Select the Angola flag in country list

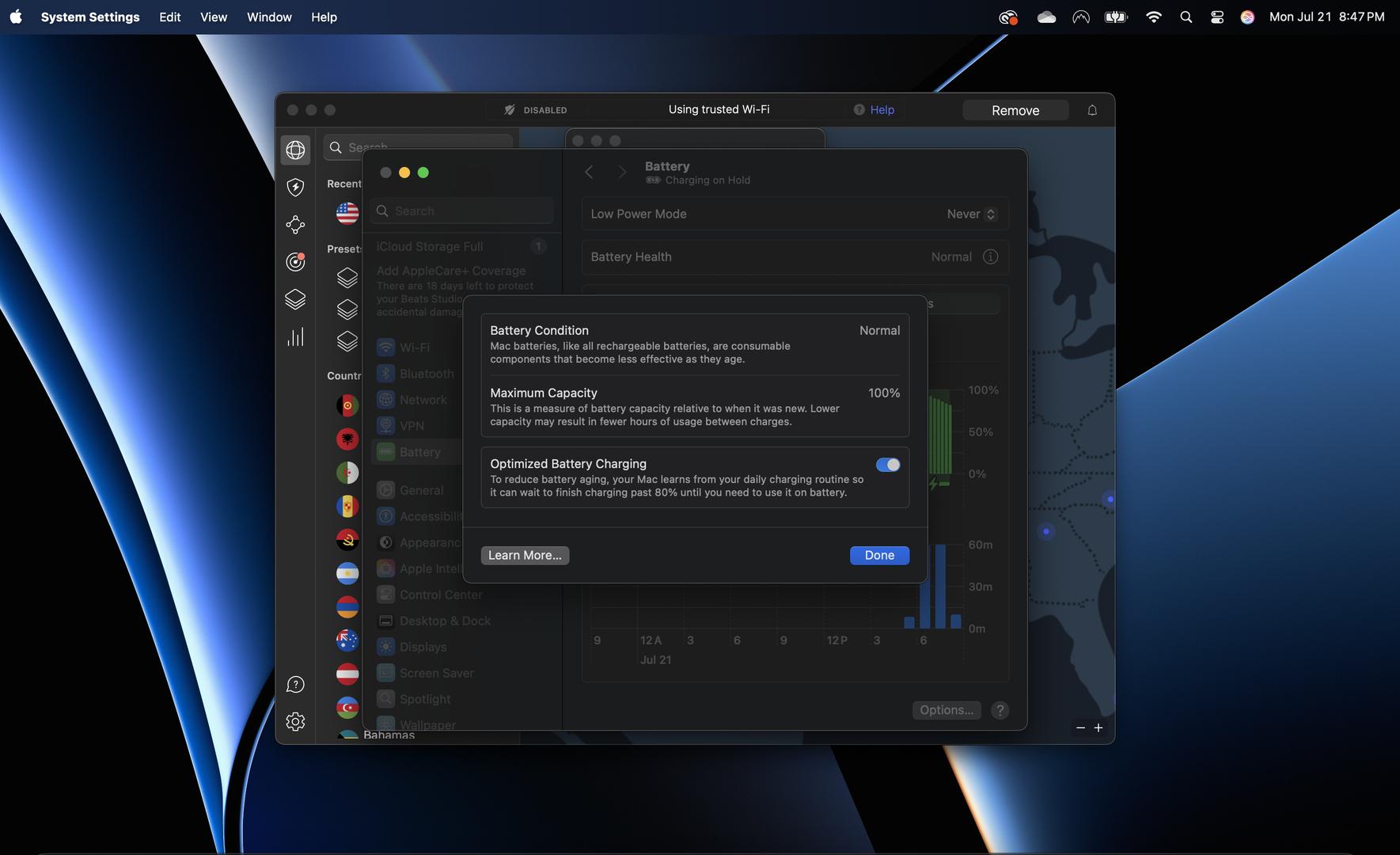pyautogui.click(x=347, y=540)
